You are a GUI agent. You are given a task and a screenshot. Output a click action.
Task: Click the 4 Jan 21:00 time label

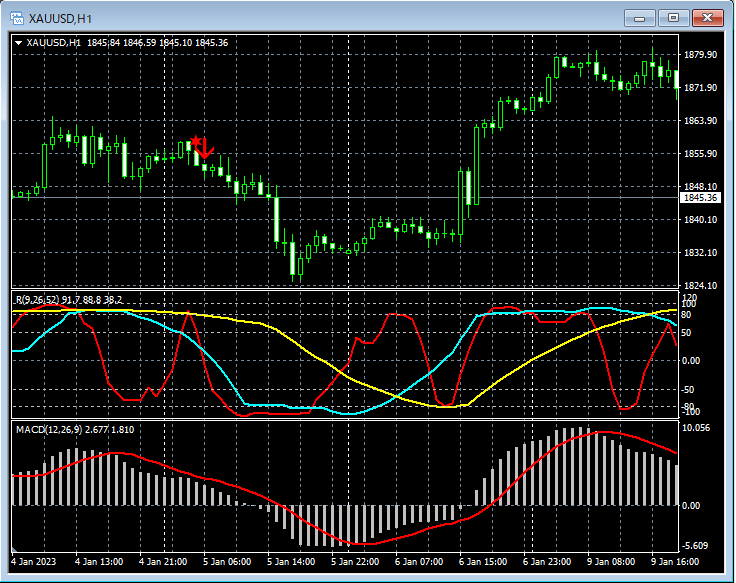click(163, 562)
